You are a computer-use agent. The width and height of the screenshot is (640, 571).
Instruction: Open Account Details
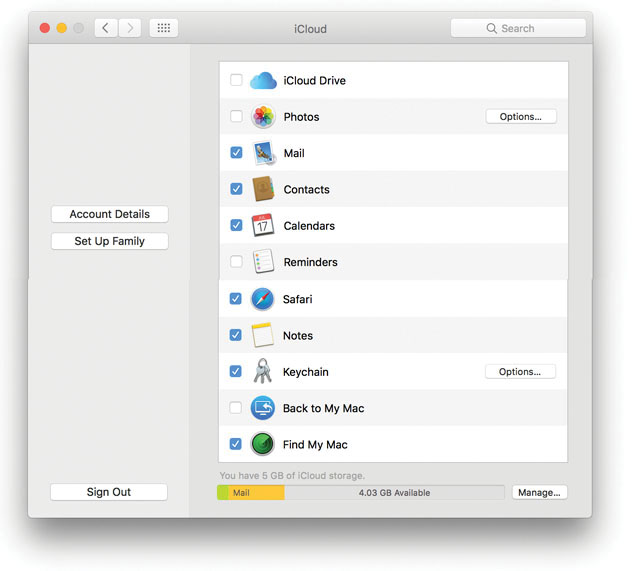(x=109, y=214)
